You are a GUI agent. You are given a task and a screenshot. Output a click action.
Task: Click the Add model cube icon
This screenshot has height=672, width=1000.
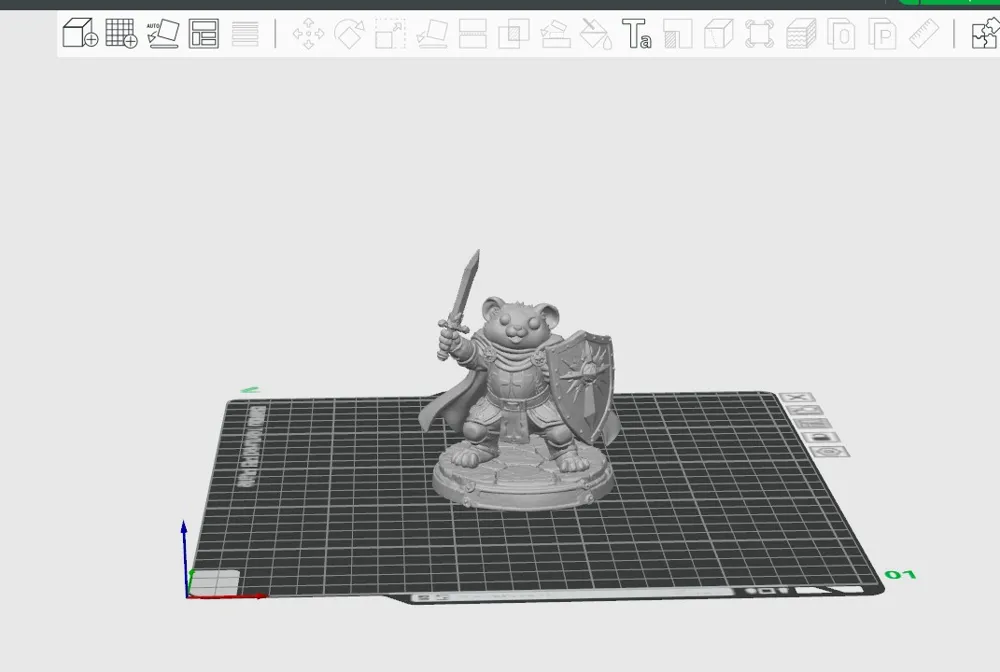[x=80, y=33]
